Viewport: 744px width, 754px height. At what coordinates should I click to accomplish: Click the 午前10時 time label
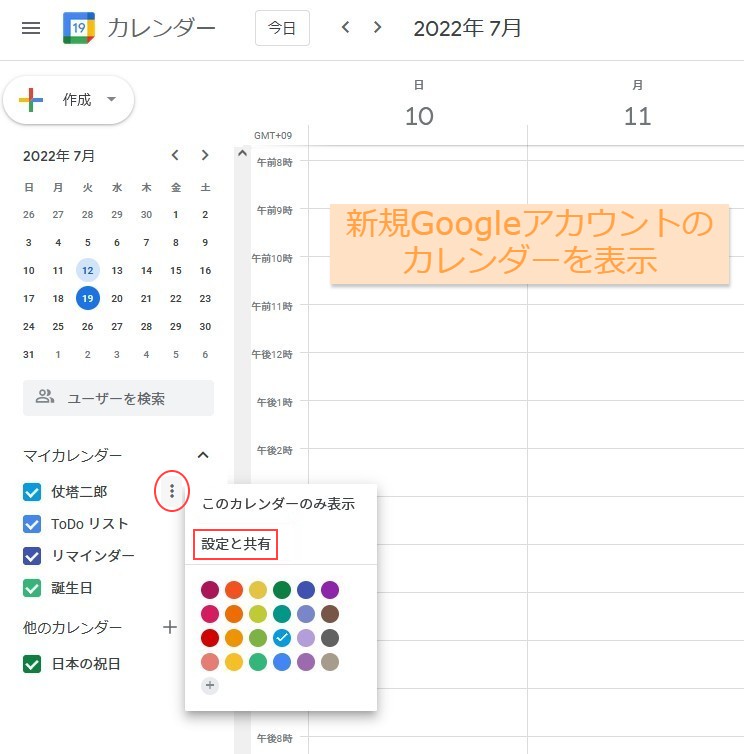click(272, 258)
